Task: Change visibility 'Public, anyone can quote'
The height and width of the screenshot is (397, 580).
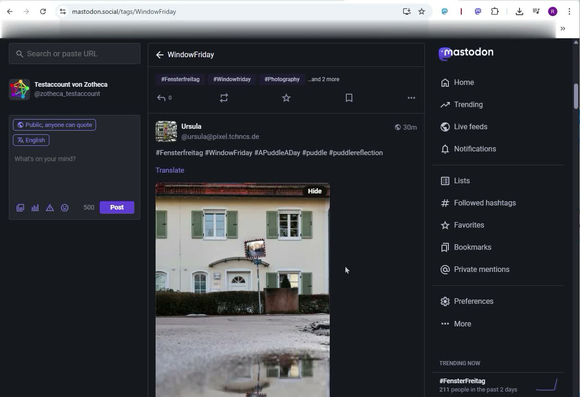Action: tap(55, 125)
